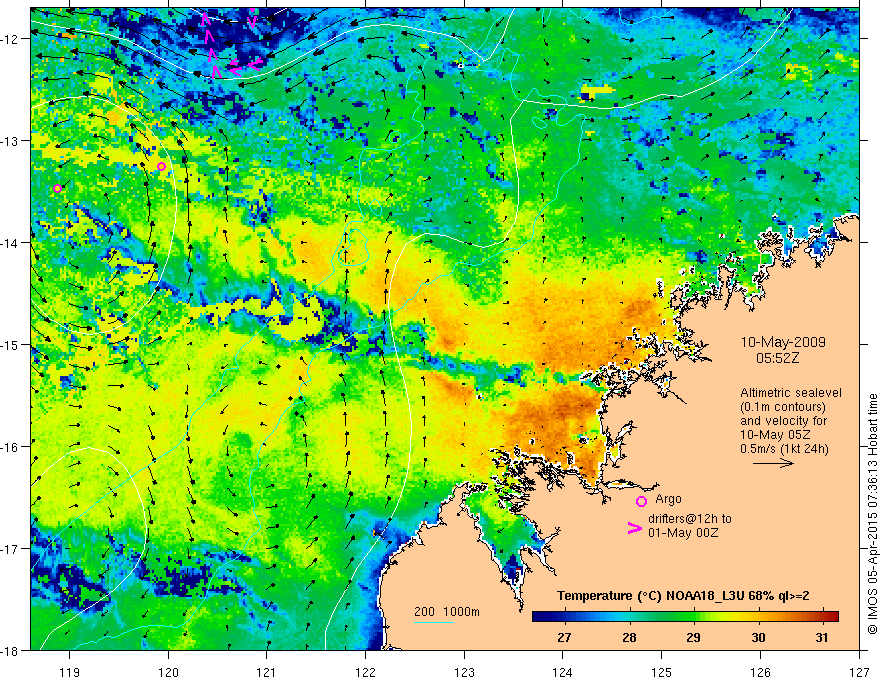880x680 pixels.
Task: Click the -17 latitude axis label
Action: click(11, 549)
